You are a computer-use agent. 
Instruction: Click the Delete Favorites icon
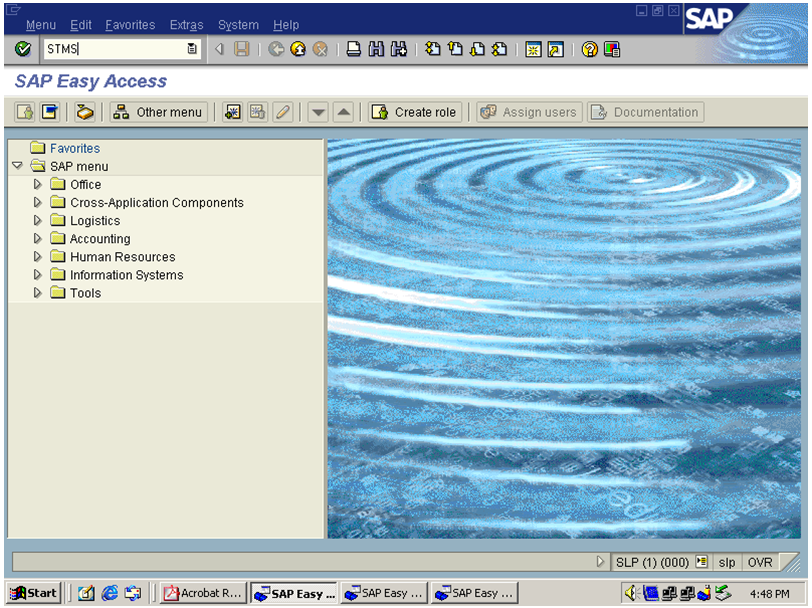click(x=257, y=112)
